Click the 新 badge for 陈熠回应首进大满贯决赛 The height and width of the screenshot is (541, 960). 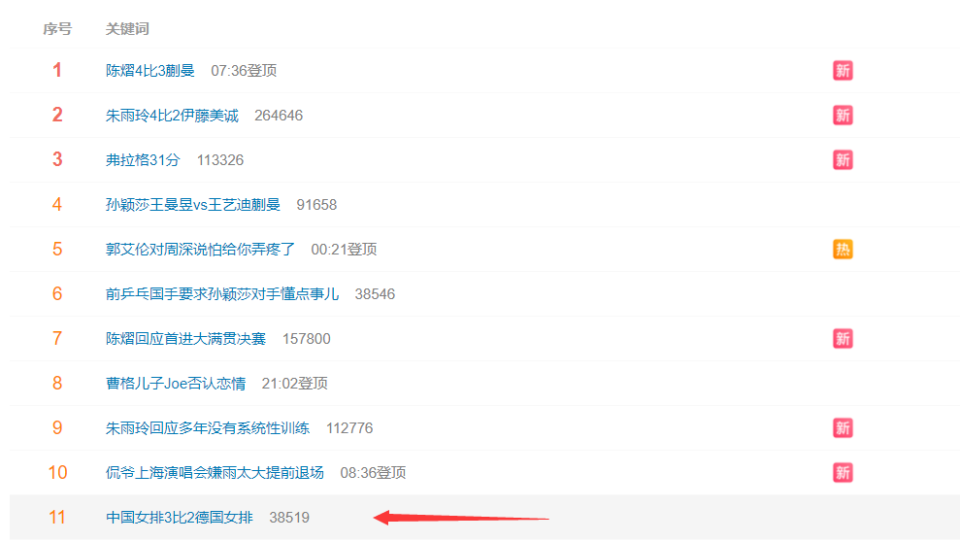842,338
